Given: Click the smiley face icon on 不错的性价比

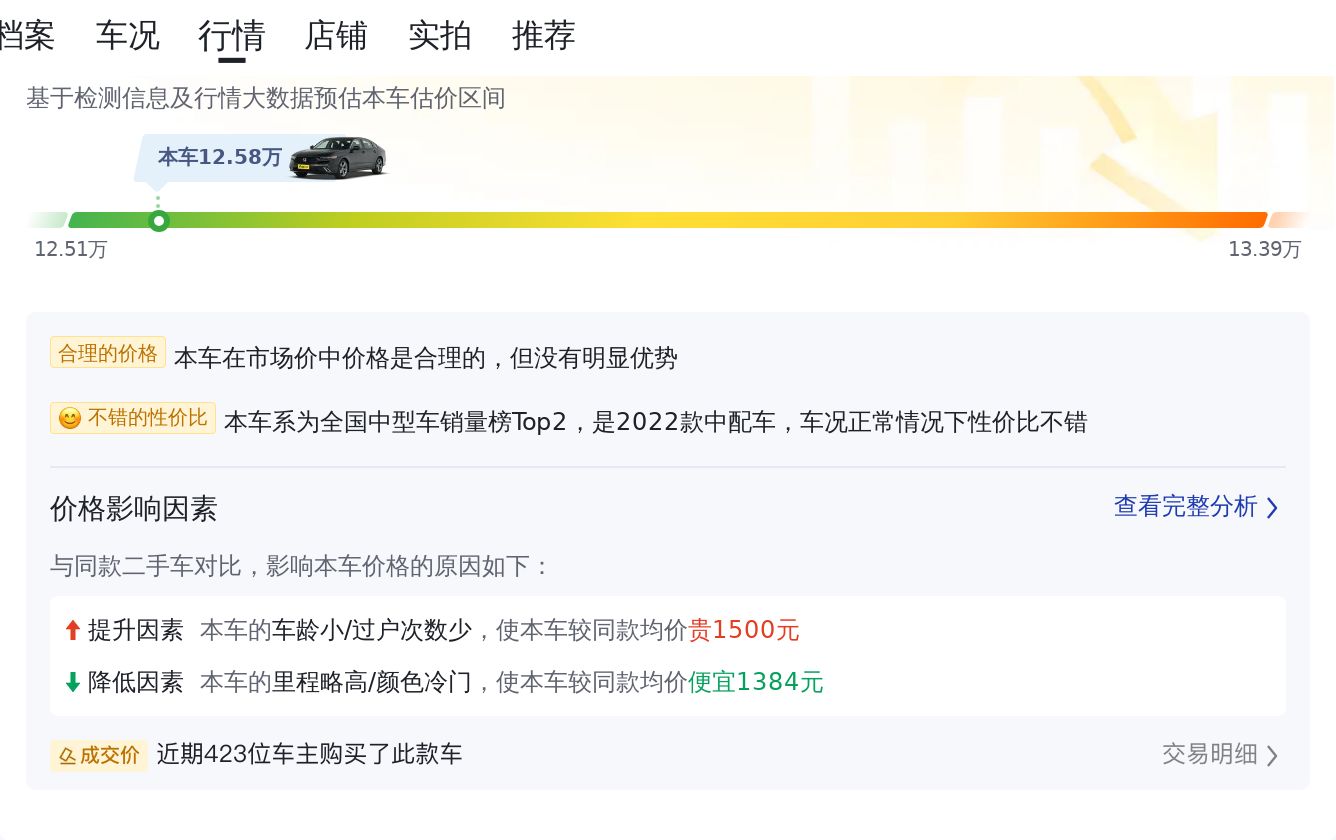Looking at the screenshot, I should click(69, 419).
